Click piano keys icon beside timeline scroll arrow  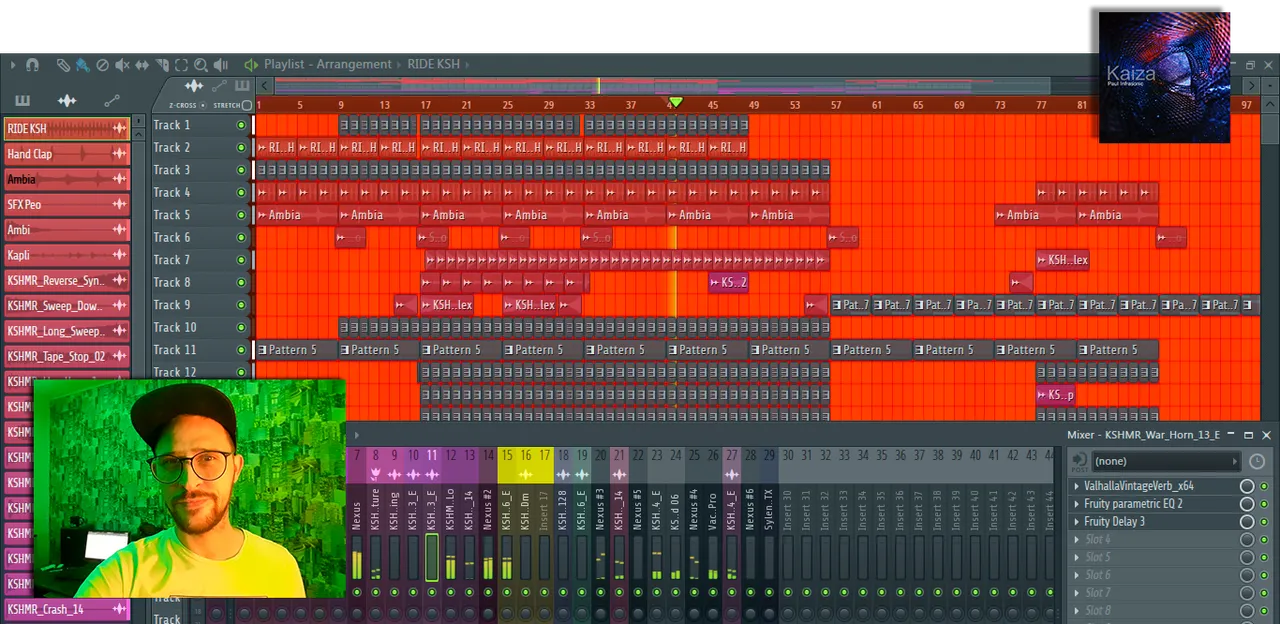(243, 87)
